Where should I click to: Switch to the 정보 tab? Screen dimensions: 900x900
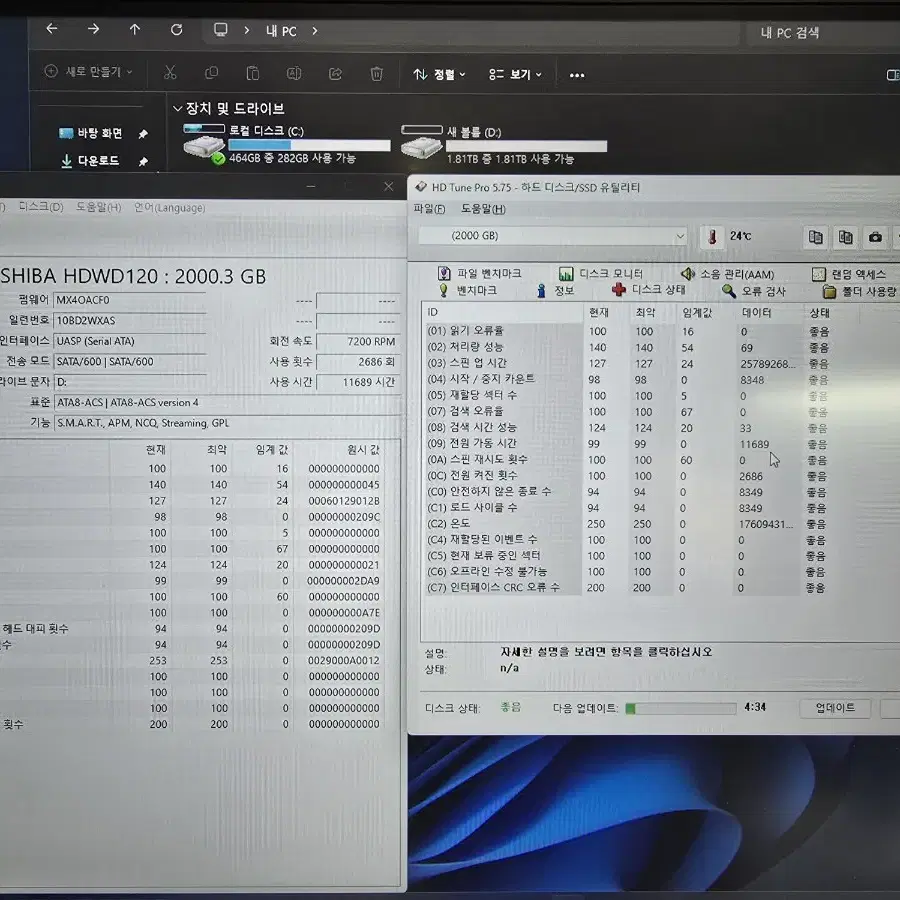click(556, 291)
